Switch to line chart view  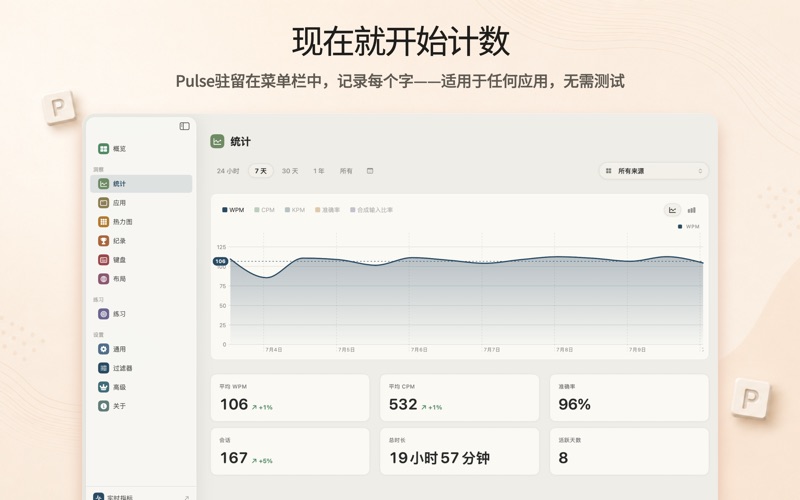tap(672, 210)
